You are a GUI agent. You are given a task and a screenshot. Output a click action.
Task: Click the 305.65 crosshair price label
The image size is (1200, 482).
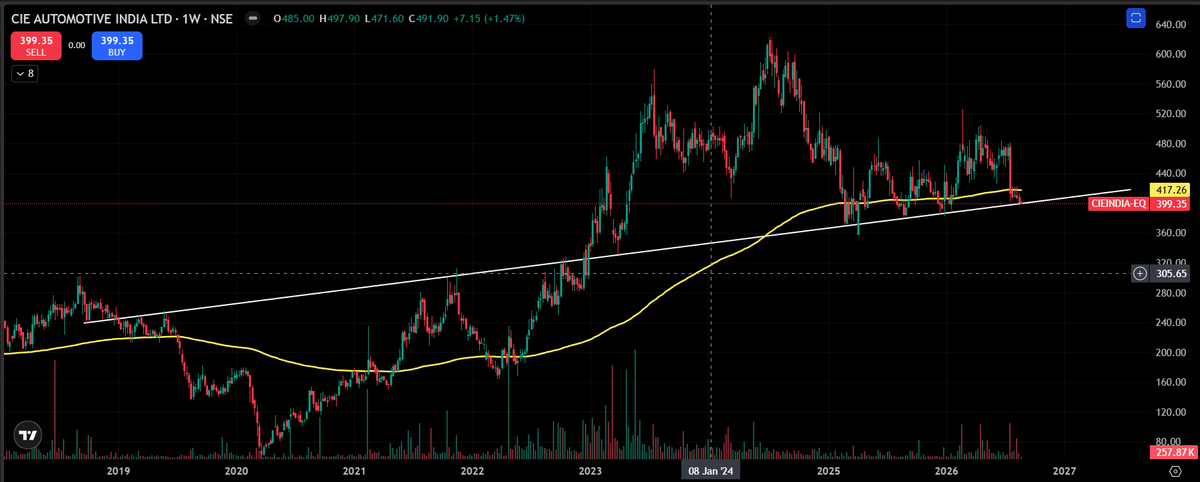(1172, 272)
